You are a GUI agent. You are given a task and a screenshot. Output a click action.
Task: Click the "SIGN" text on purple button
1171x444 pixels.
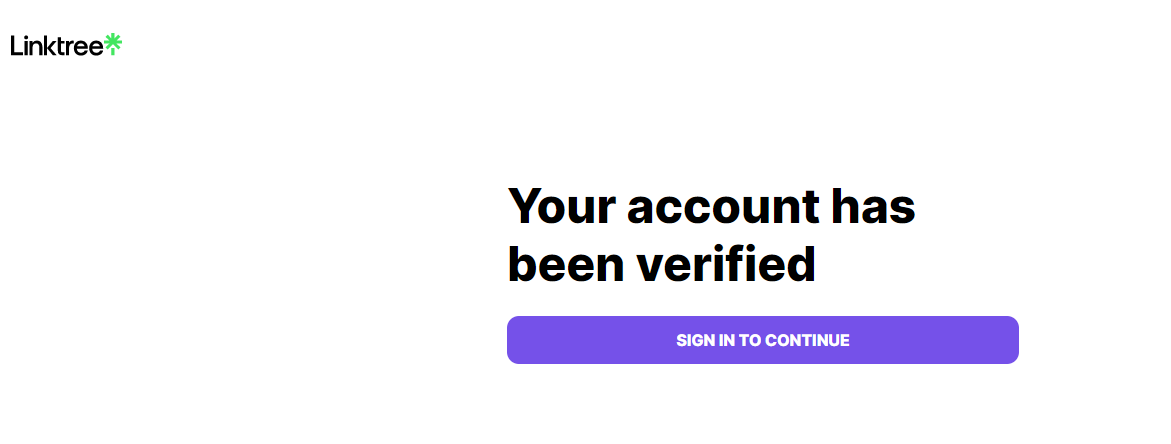[x=695, y=341]
